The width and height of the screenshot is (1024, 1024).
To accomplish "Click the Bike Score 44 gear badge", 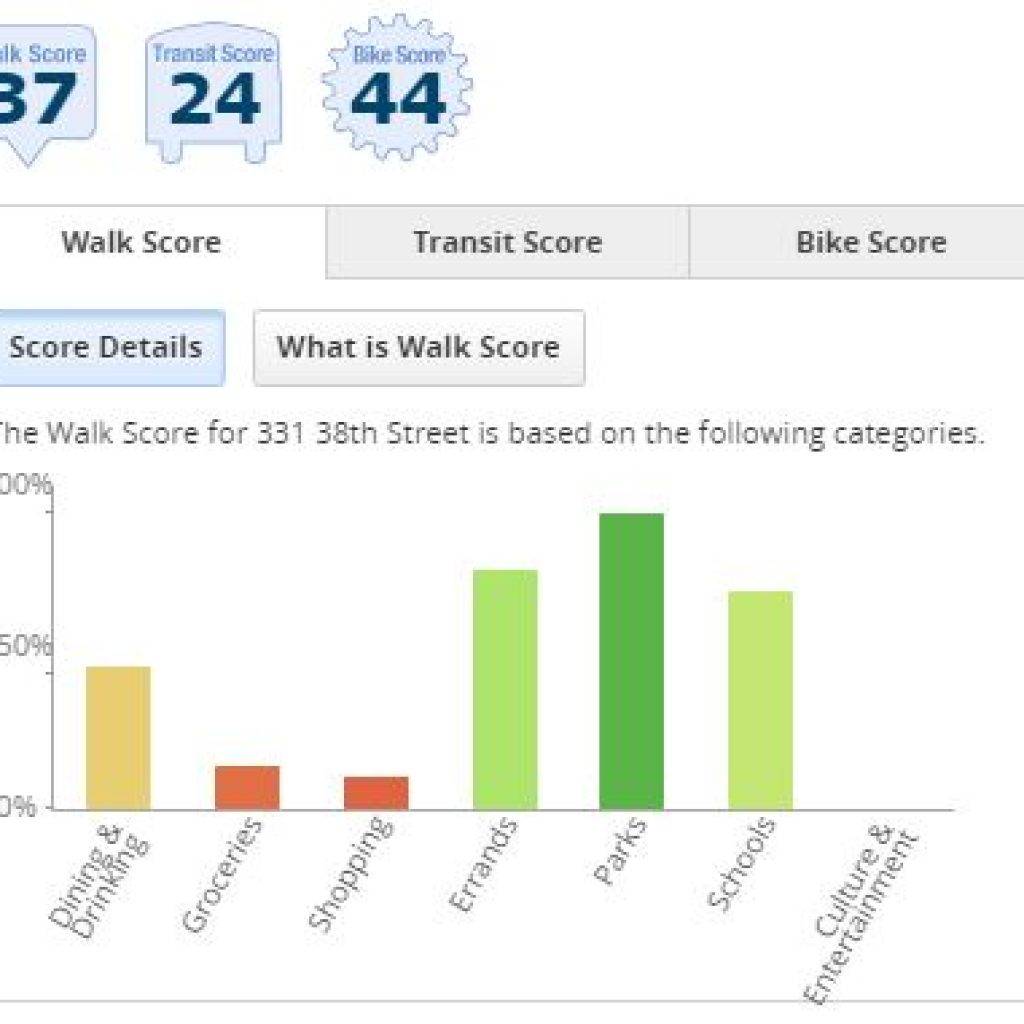I will tap(397, 88).
